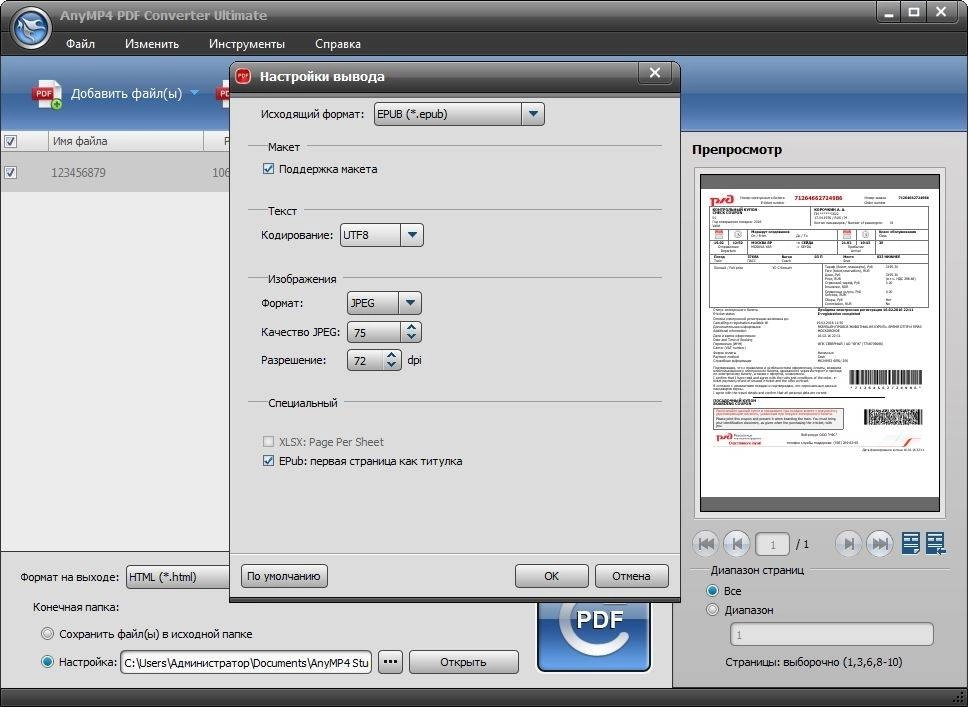This screenshot has height=707, width=968.
Task: Select file row 123456879
Action: (x=115, y=172)
